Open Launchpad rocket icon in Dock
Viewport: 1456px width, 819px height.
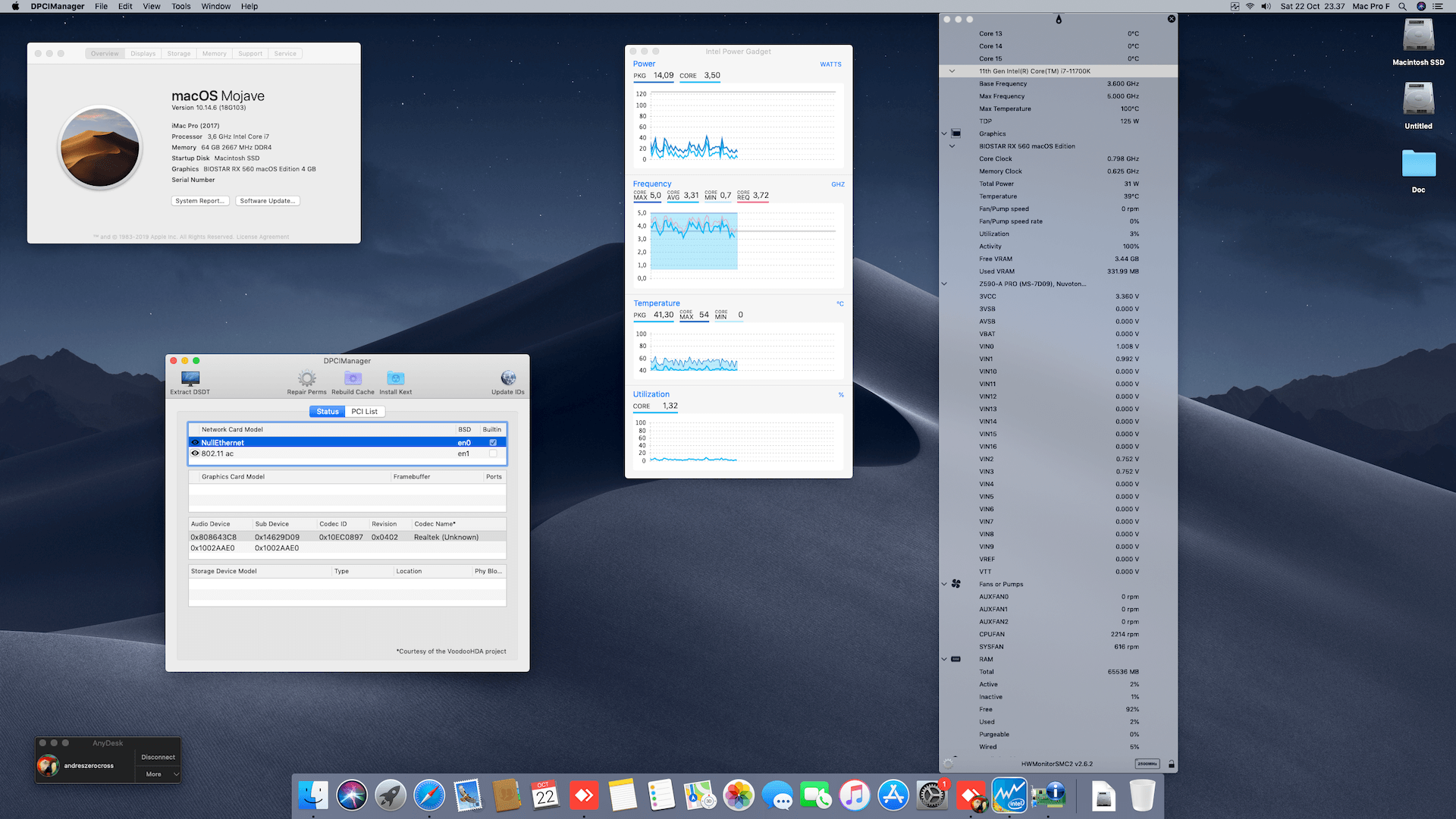pos(391,795)
